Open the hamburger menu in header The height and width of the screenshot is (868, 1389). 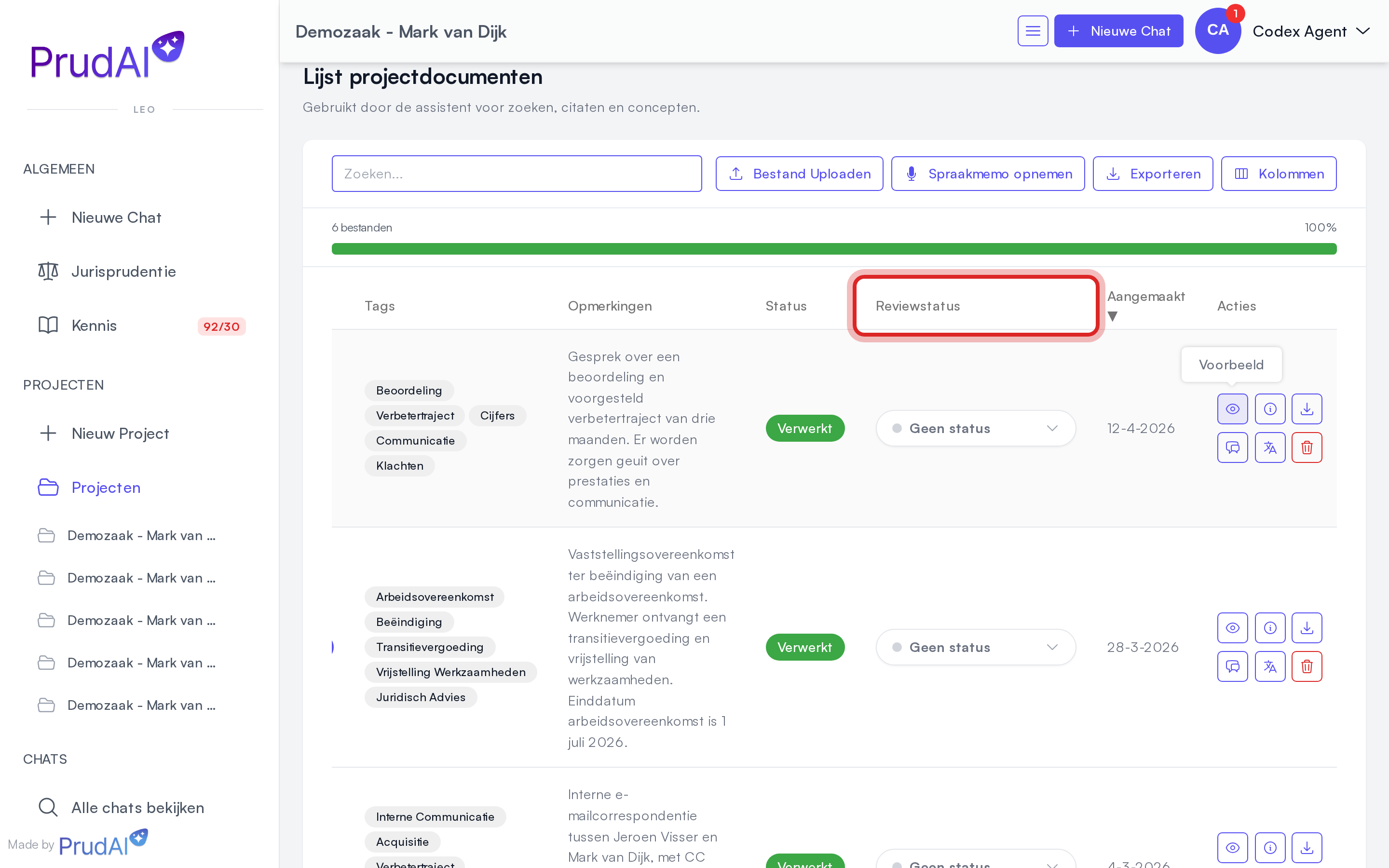pos(1033,31)
